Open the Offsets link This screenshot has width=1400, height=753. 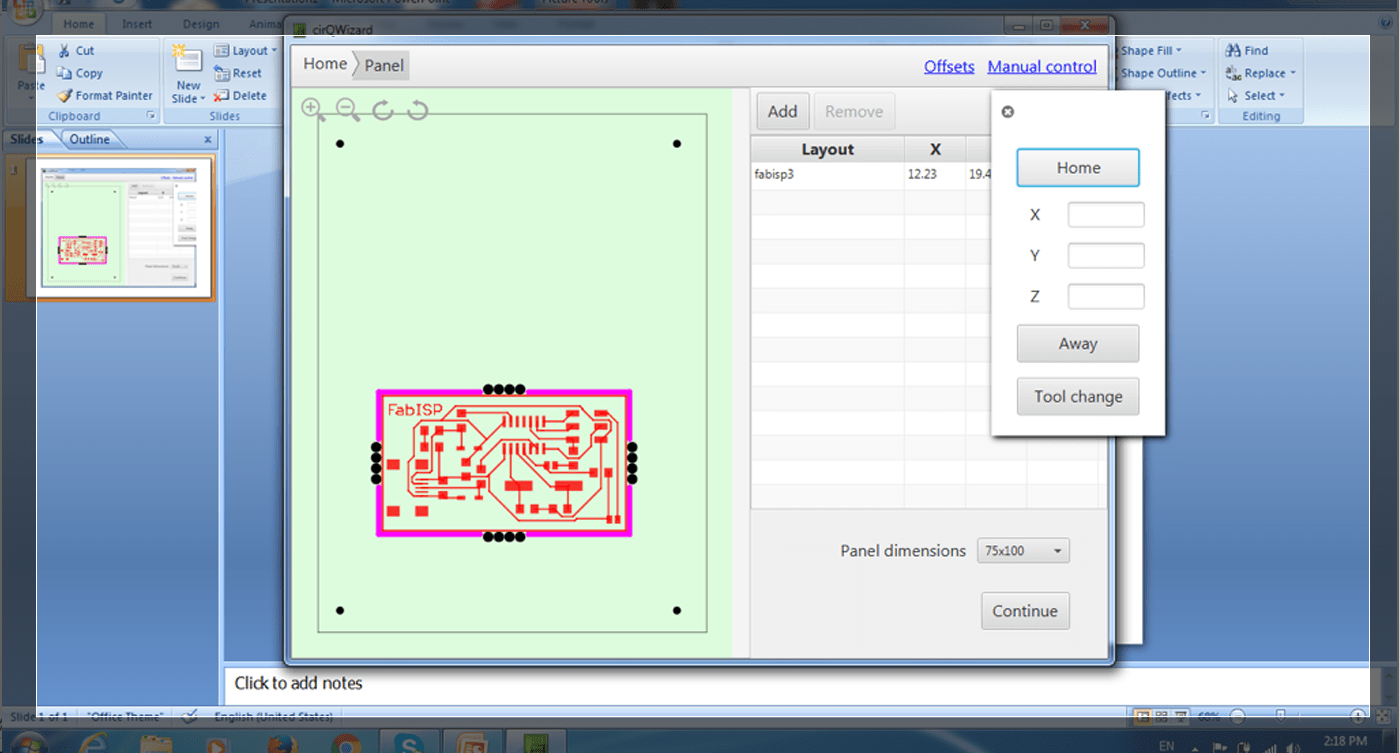pyautogui.click(x=949, y=67)
